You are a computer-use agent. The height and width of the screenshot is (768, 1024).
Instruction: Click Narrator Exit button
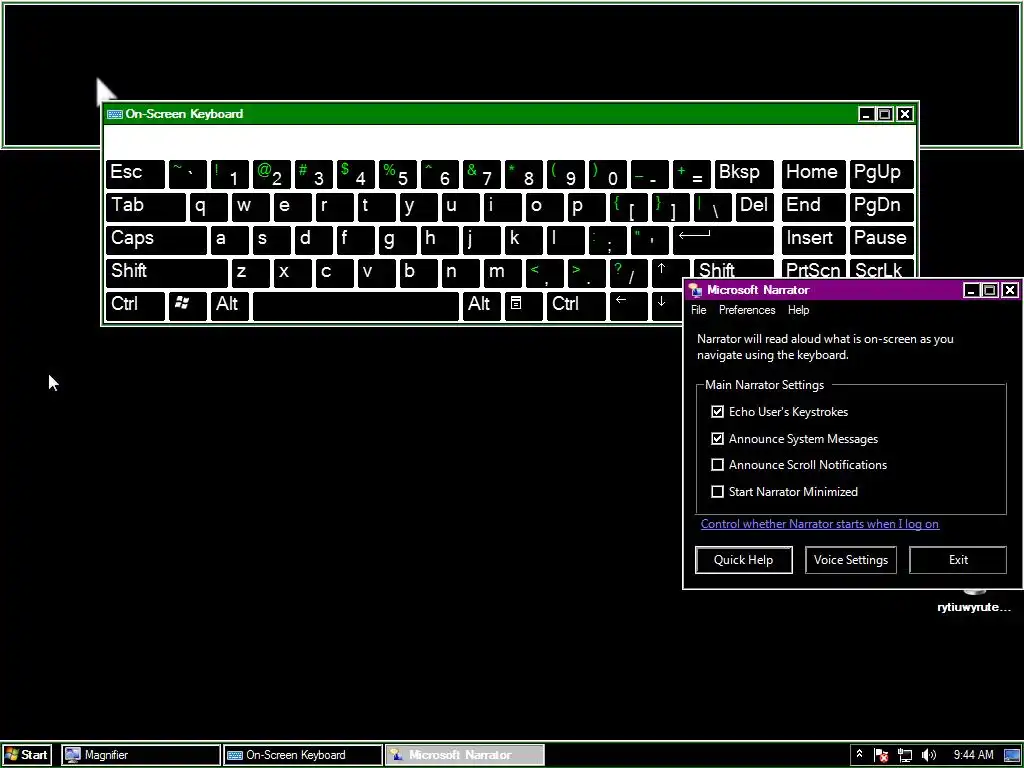click(x=958, y=560)
